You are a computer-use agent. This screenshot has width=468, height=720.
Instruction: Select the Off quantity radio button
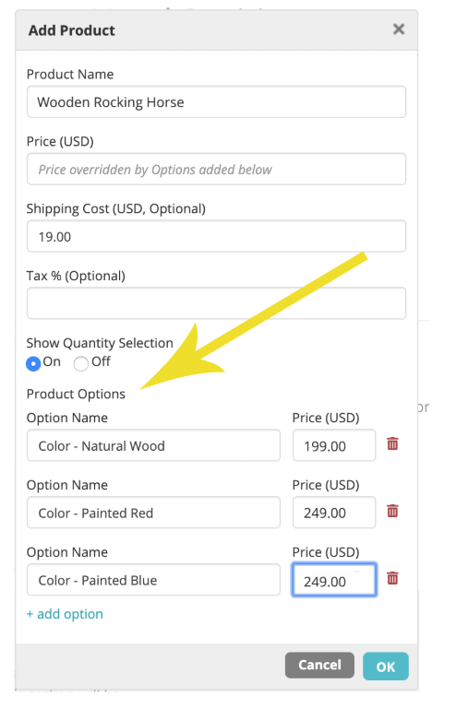click(x=81, y=363)
